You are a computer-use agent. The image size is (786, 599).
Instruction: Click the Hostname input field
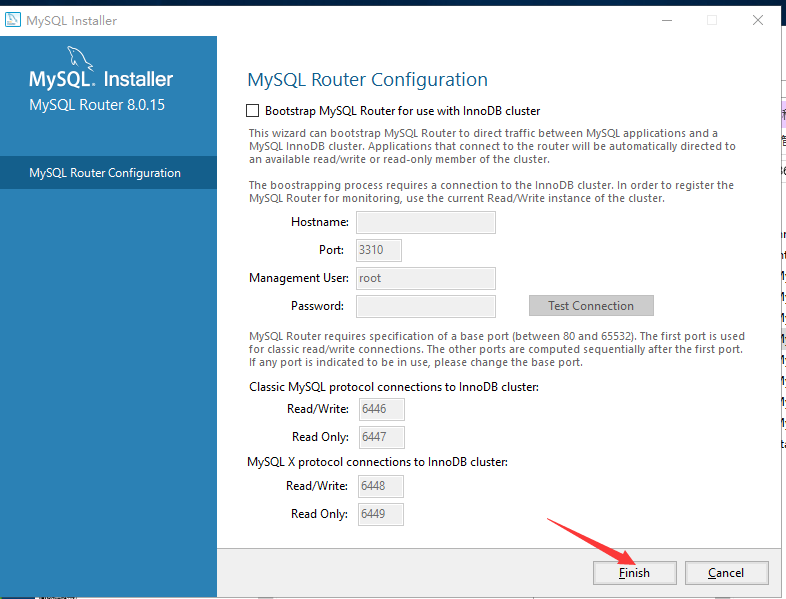tap(426, 222)
